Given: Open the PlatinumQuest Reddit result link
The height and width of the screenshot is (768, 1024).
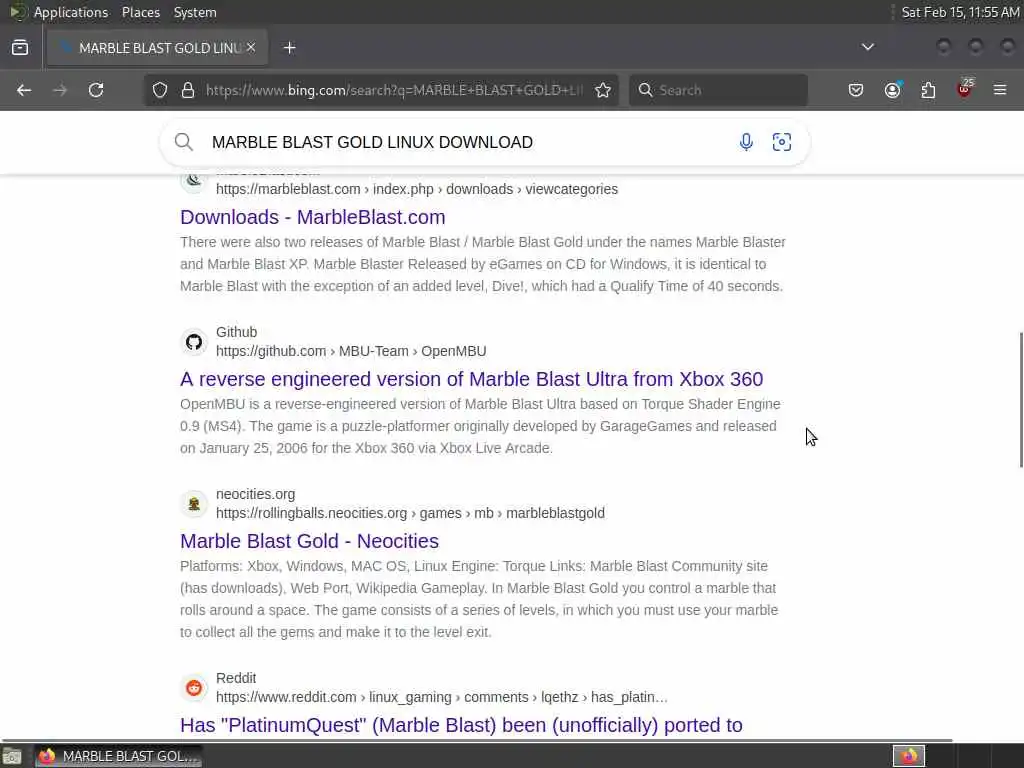Looking at the screenshot, I should [x=461, y=725].
